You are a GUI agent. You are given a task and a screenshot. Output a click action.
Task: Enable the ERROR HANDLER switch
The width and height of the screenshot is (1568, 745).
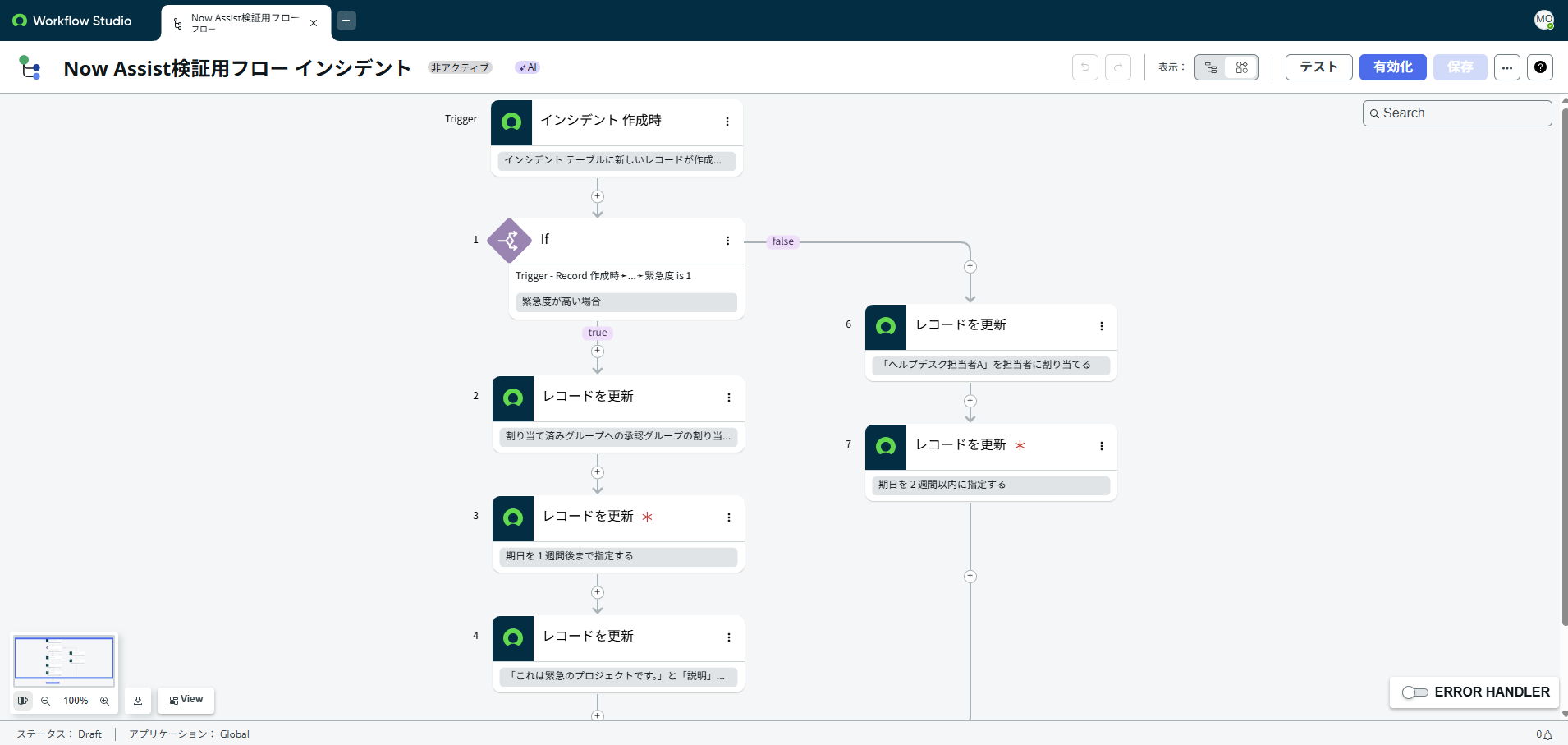tap(1414, 692)
